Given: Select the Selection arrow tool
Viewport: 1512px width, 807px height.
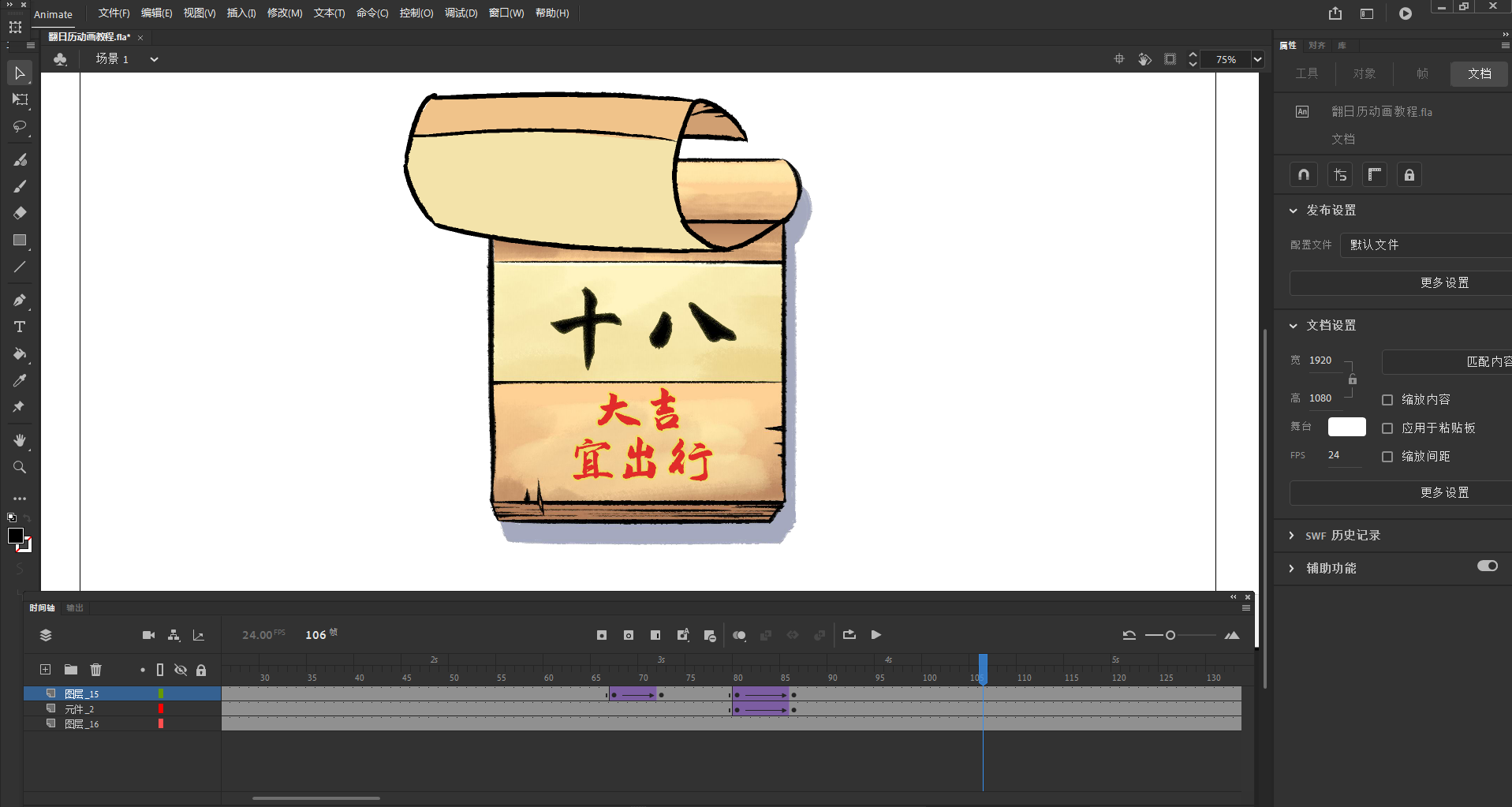Looking at the screenshot, I should pos(20,73).
